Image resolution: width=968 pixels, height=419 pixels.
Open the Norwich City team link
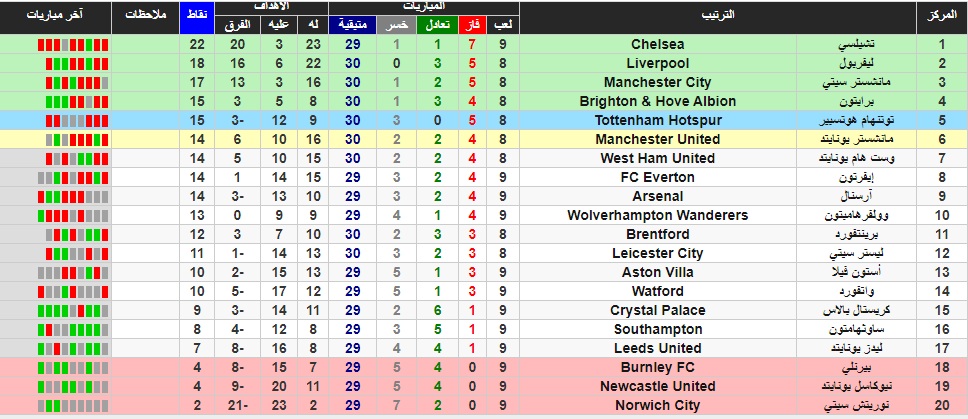coord(657,405)
